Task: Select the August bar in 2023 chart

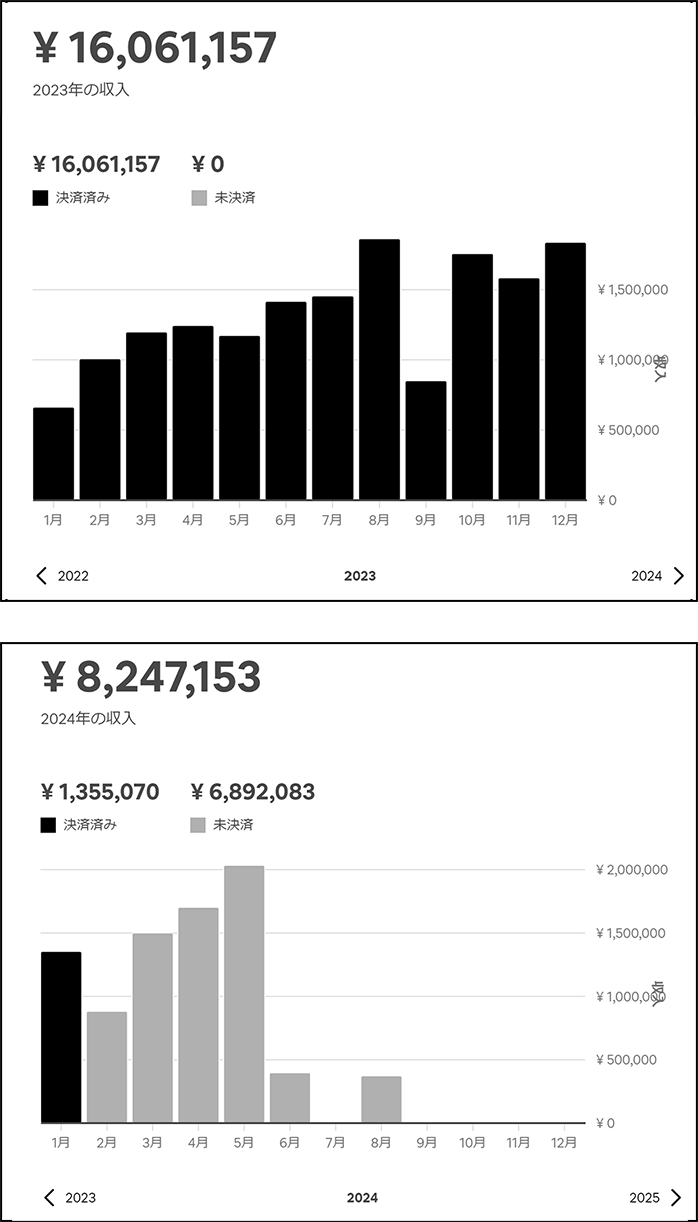Action: point(379,370)
